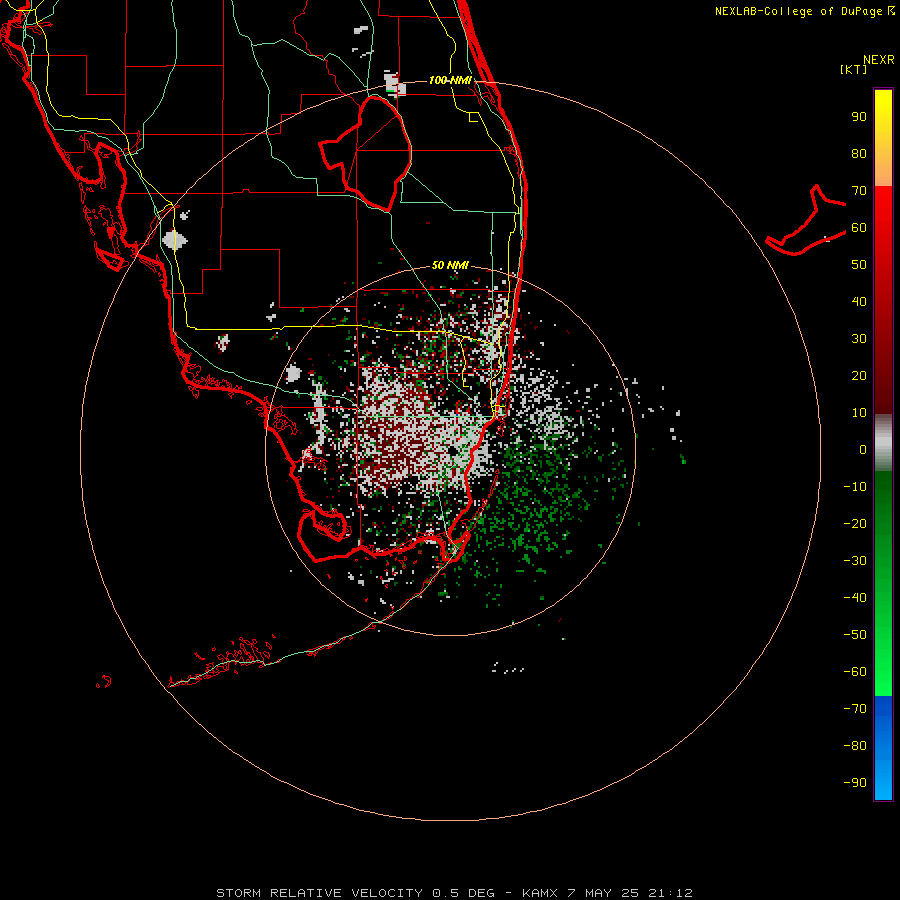The height and width of the screenshot is (900, 900).
Task: Select the gray zero-velocity segment of color bar
Action: coord(883,443)
